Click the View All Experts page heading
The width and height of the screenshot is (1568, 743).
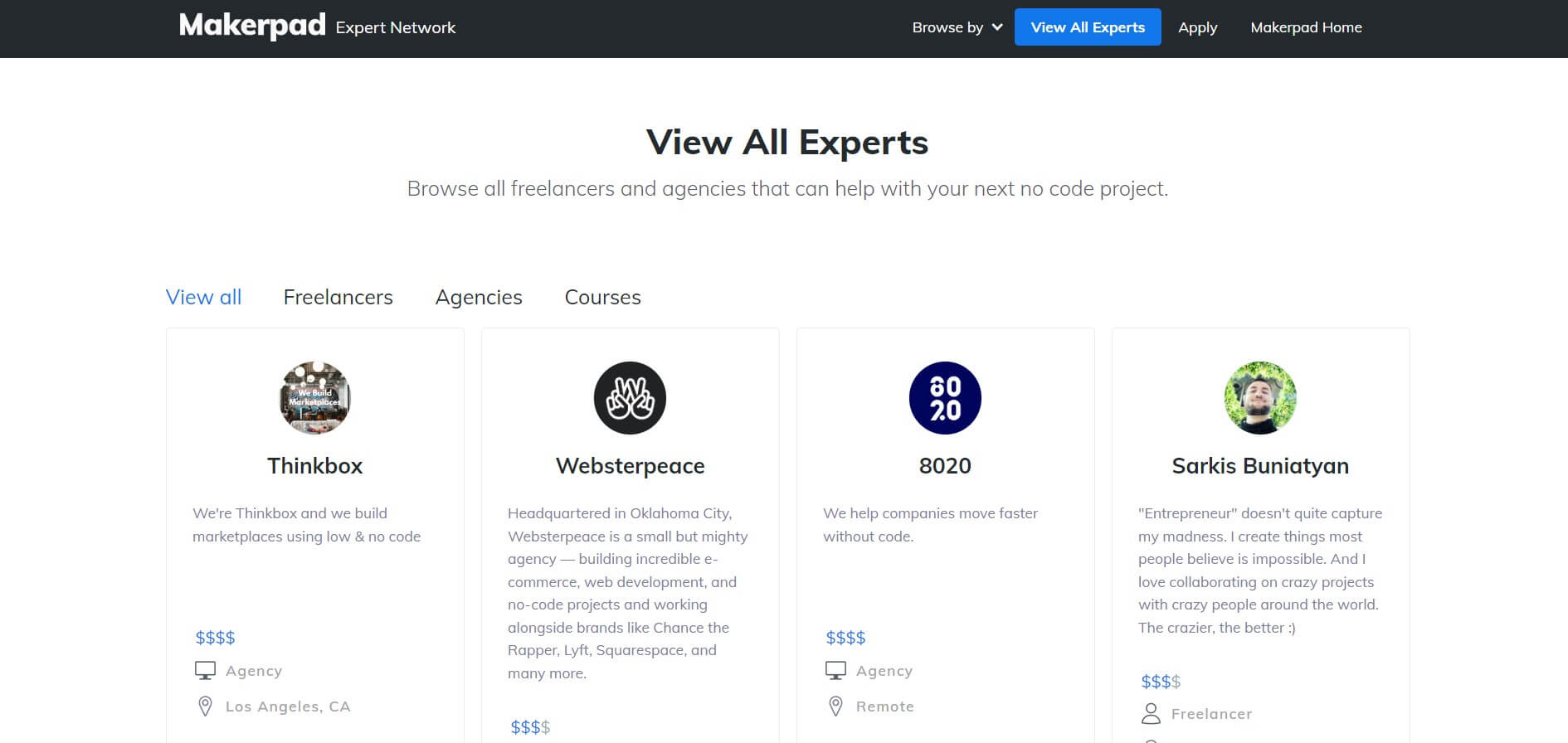(x=787, y=142)
